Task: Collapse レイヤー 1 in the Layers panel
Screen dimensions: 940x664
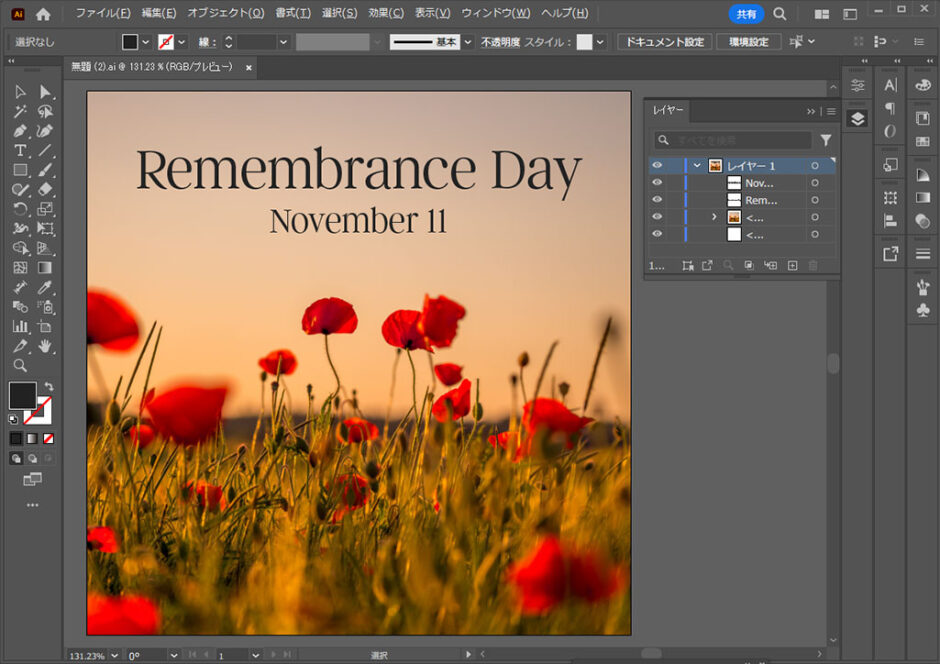Action: 698,165
